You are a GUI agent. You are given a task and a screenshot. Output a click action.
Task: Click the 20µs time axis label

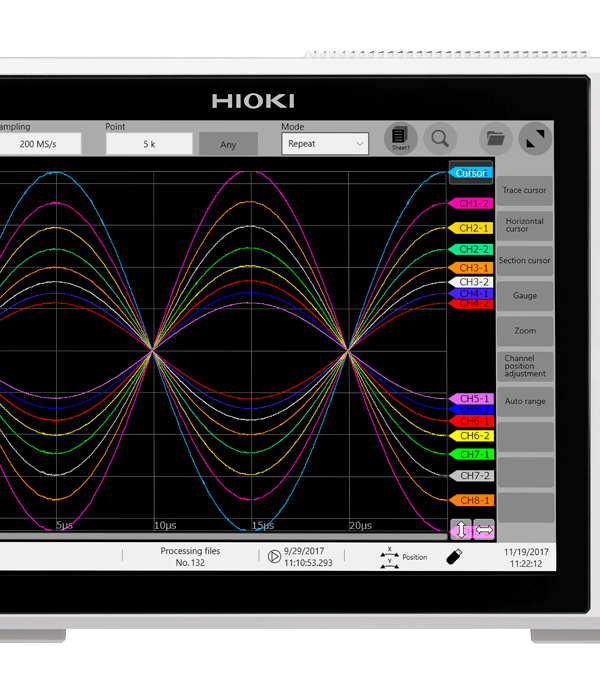[361, 525]
